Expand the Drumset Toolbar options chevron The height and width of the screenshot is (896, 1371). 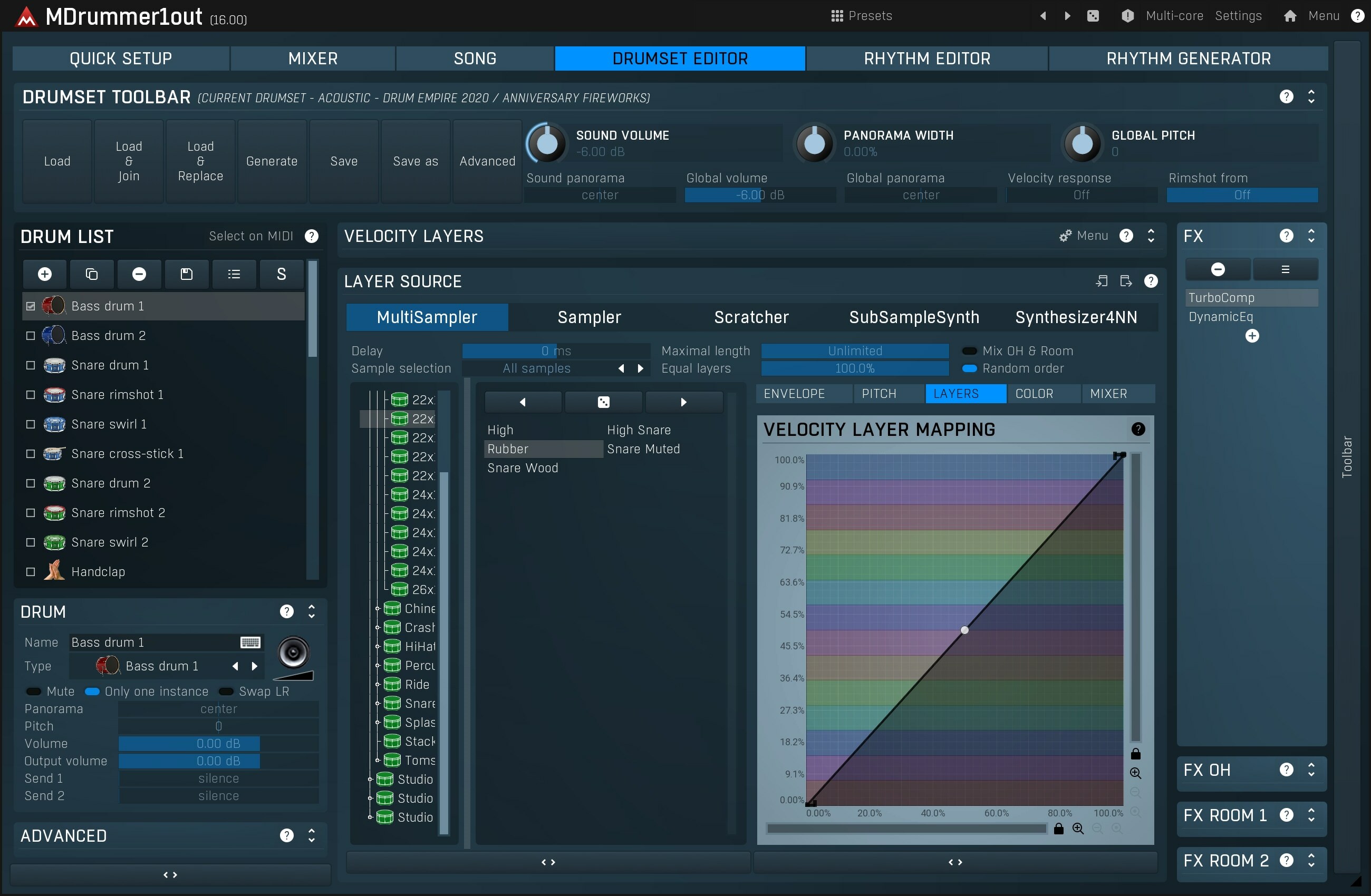pos(1311,97)
